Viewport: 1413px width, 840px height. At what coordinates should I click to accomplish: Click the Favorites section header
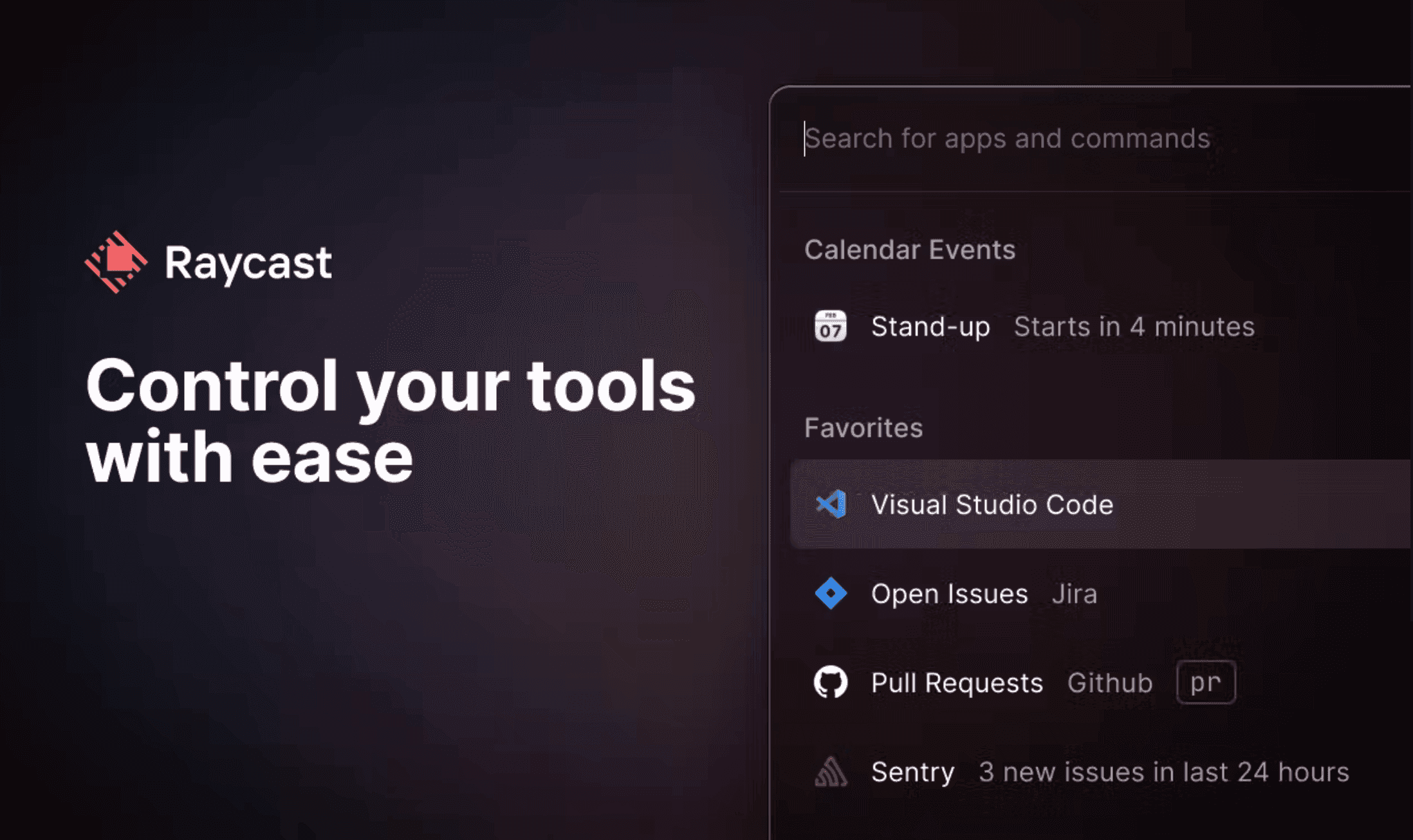point(863,428)
